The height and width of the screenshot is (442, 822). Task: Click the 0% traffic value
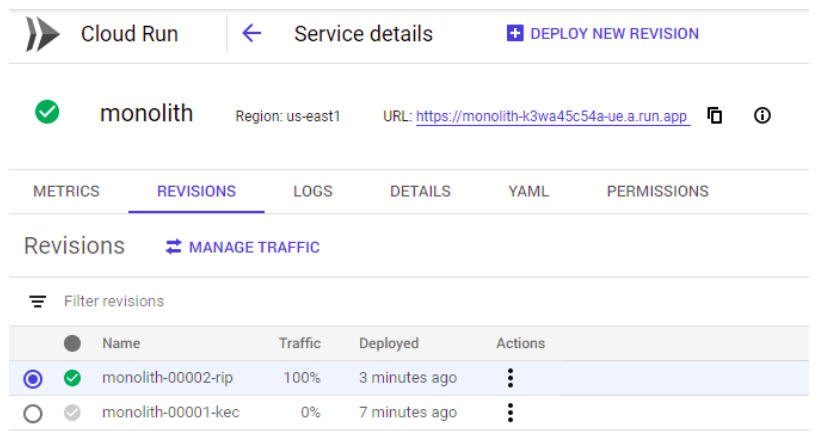(x=310, y=413)
